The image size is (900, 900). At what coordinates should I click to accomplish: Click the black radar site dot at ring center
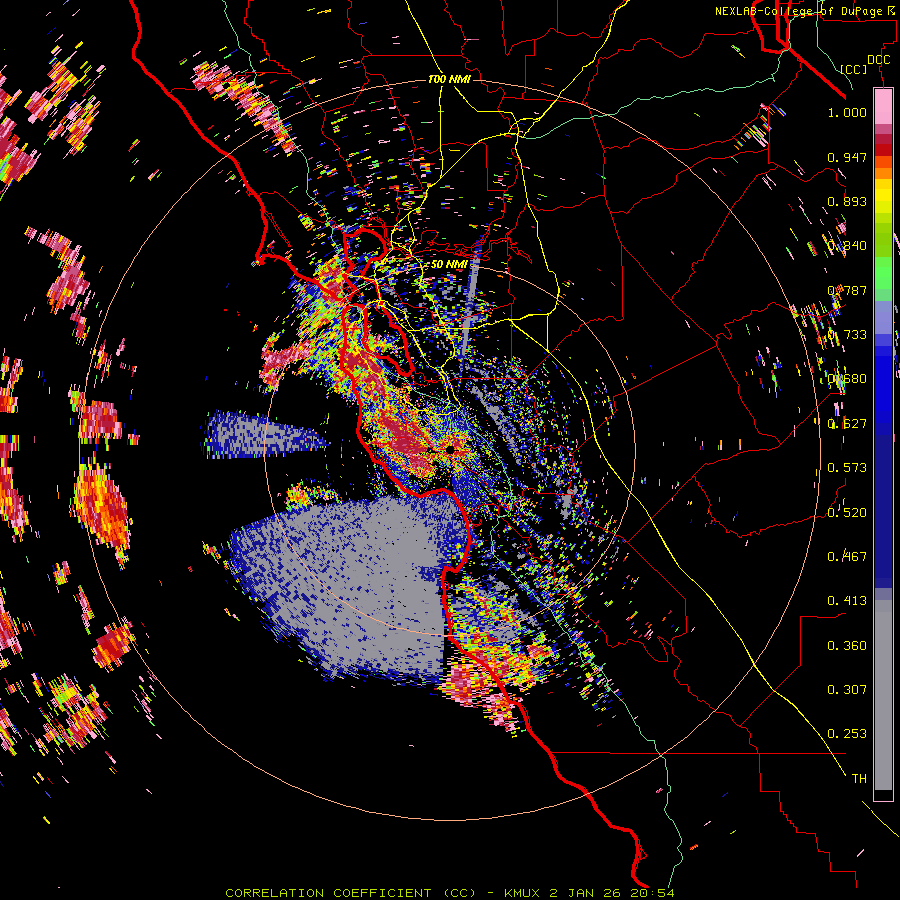[451, 450]
